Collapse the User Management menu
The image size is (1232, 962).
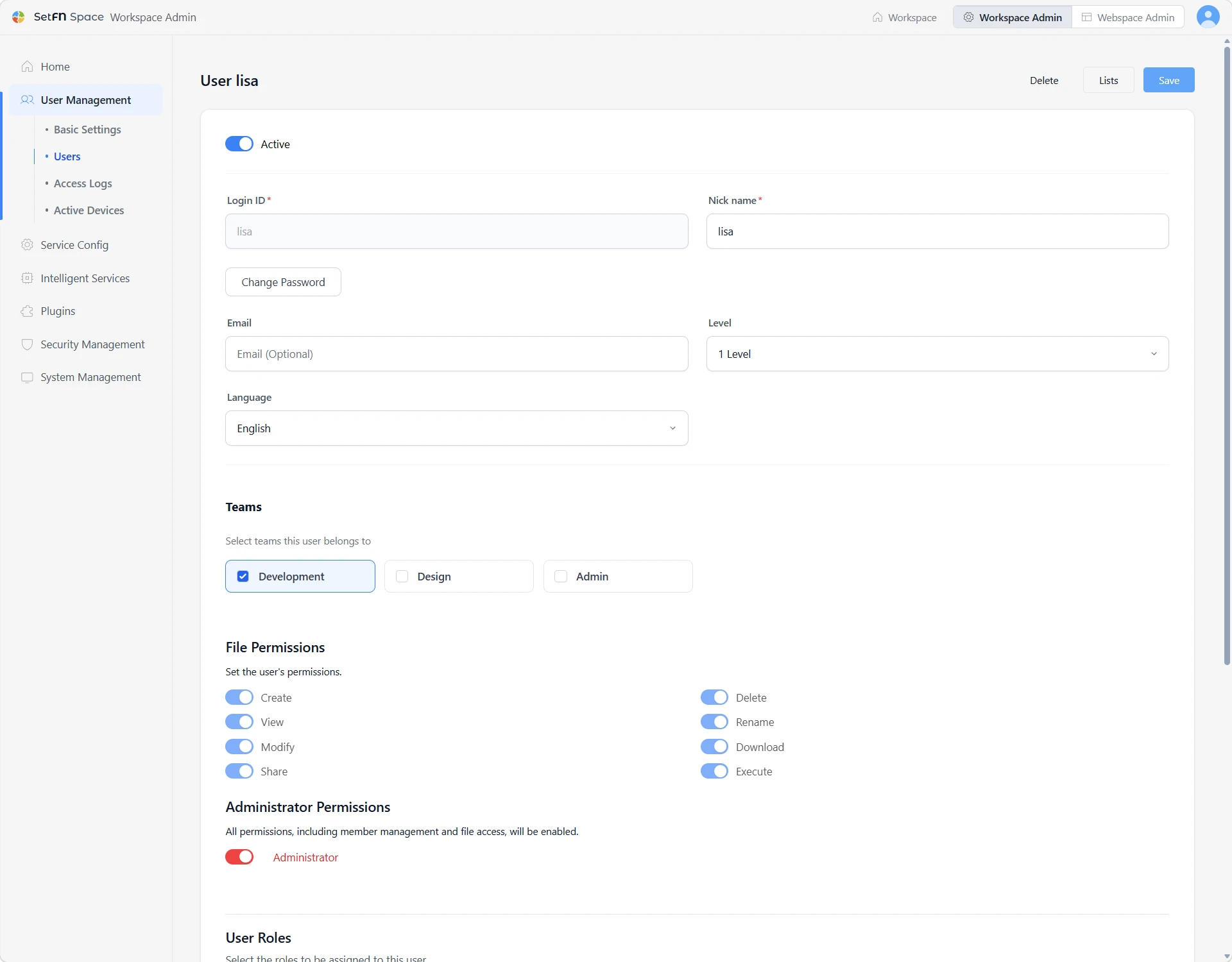[x=86, y=100]
